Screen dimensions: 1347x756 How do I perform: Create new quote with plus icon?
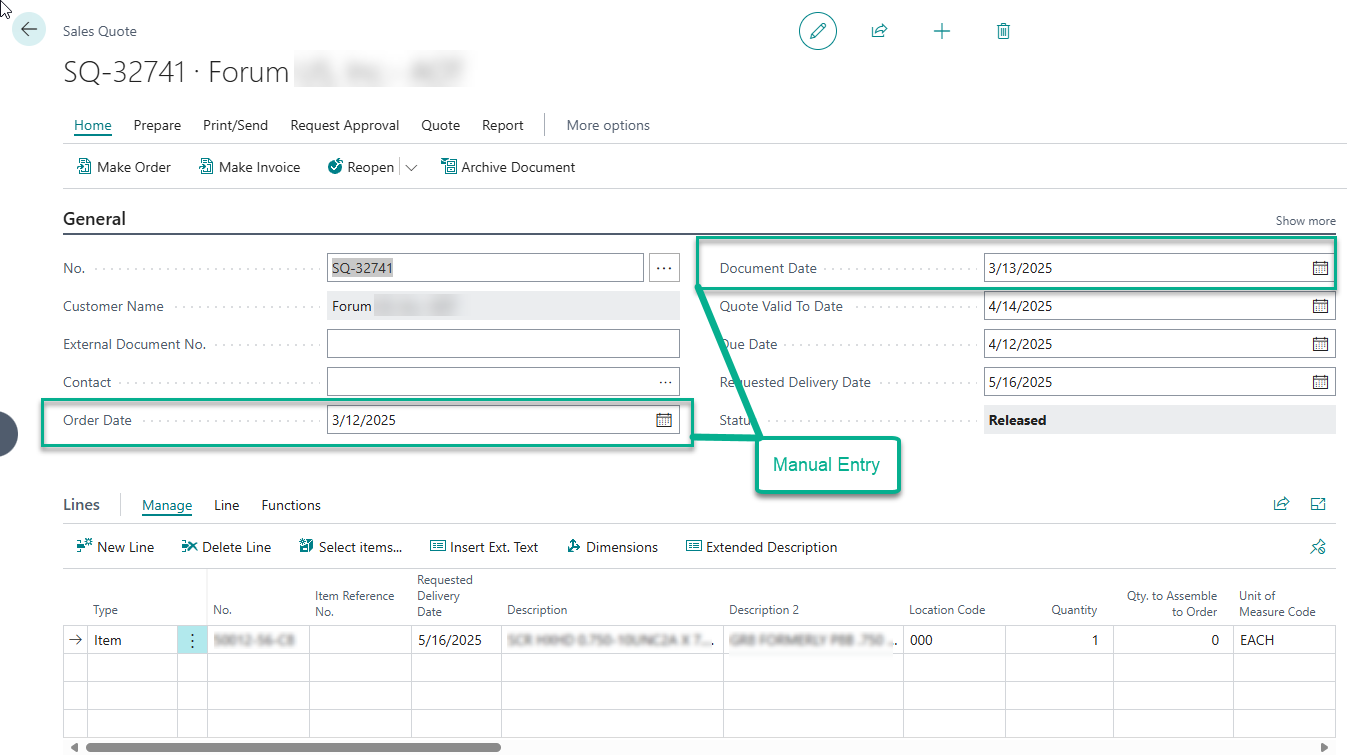pyautogui.click(x=941, y=31)
